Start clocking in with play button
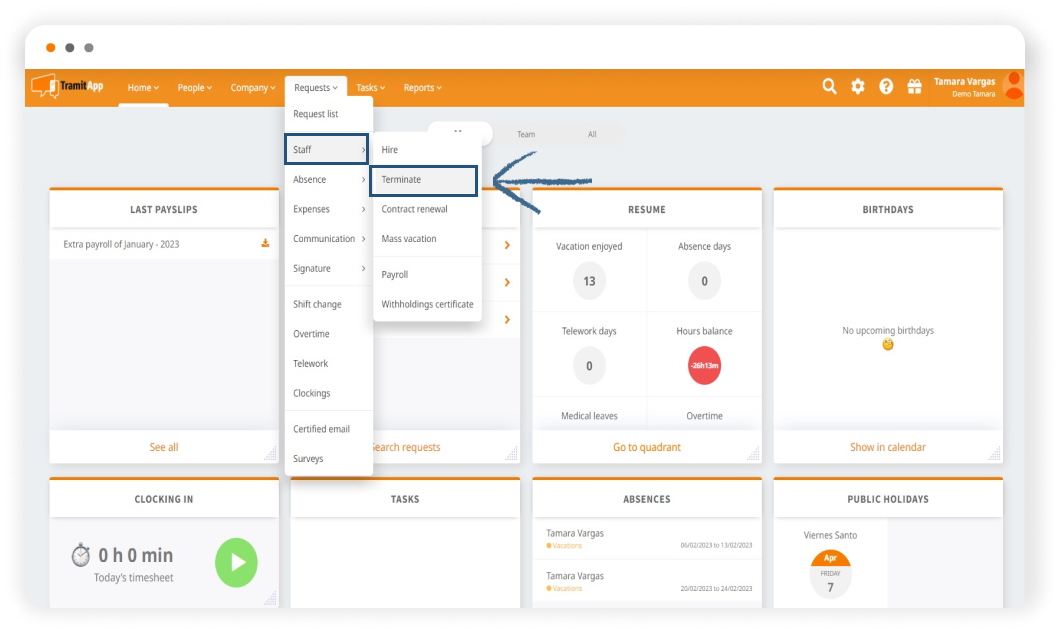The width and height of the screenshot is (1061, 633). pos(236,562)
